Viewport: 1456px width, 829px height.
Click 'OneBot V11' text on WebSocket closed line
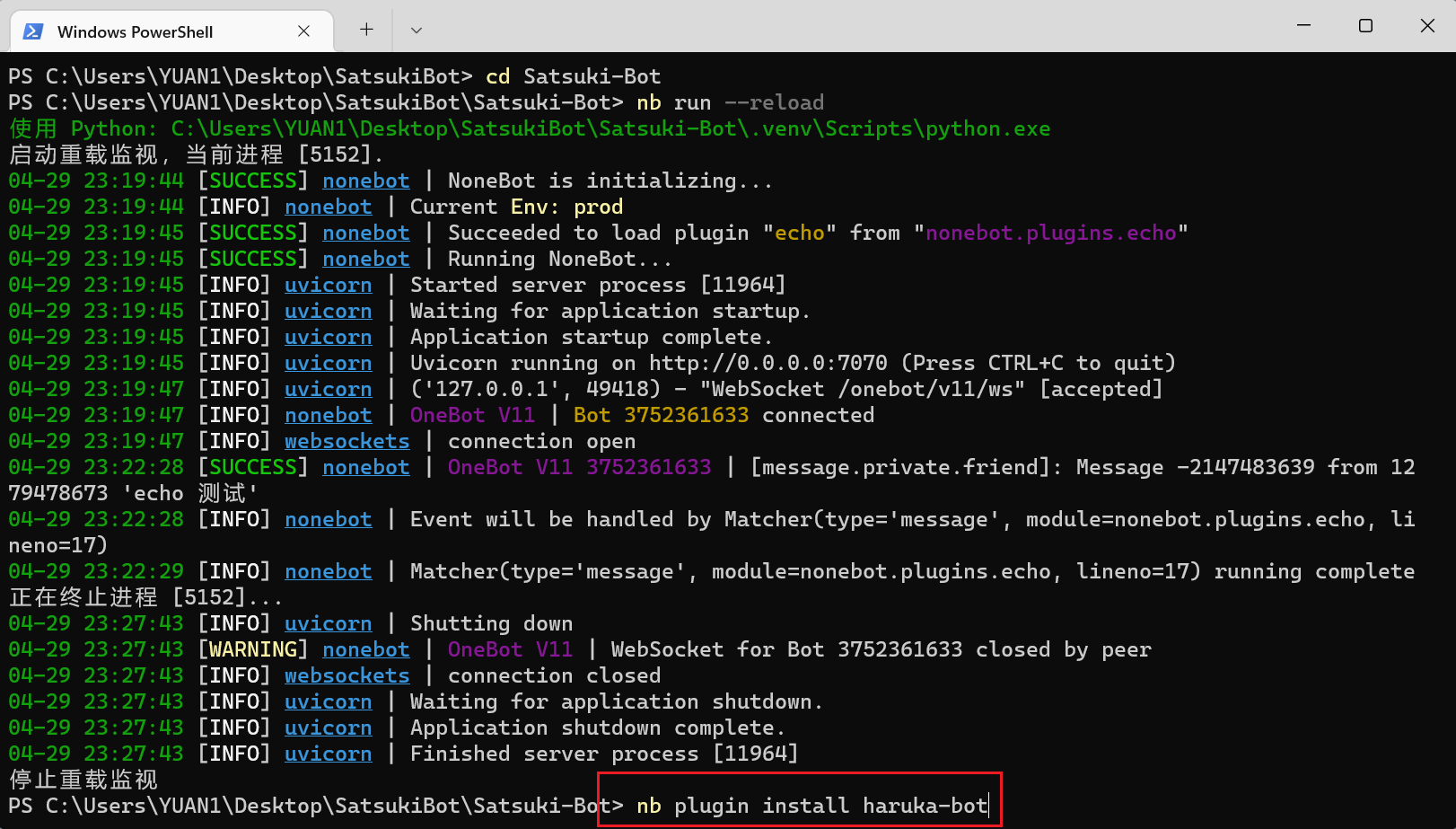pyautogui.click(x=510, y=649)
